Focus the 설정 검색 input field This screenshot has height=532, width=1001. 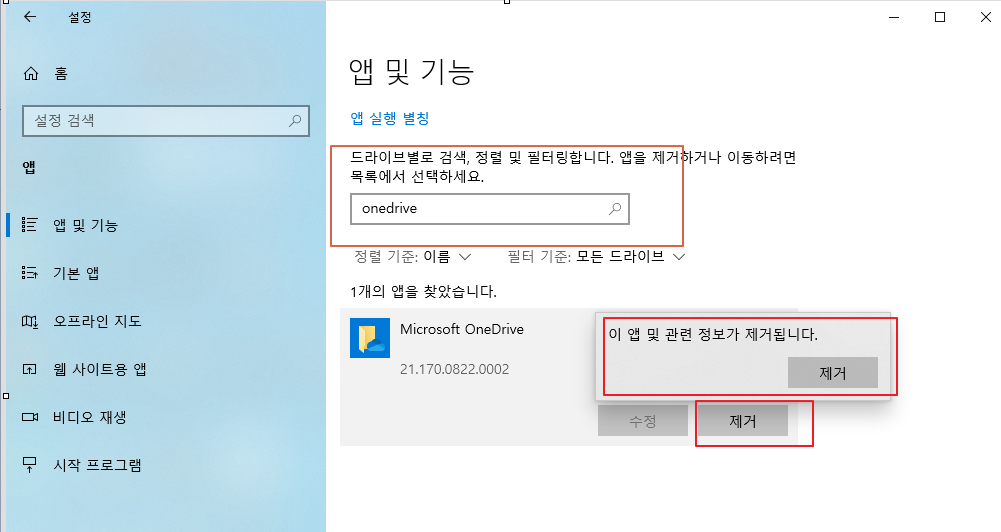click(166, 121)
